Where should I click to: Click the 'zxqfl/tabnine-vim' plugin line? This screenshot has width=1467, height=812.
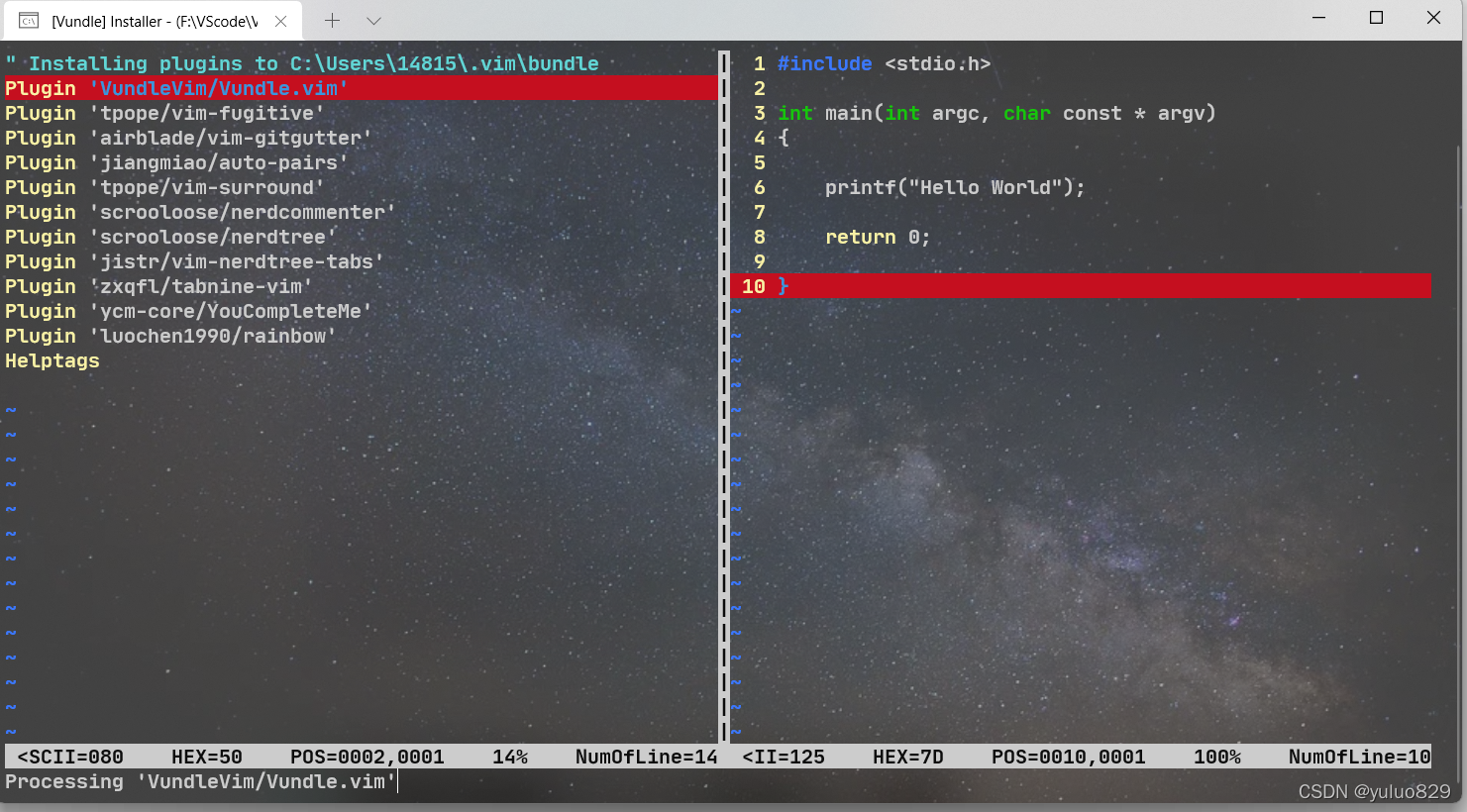[158, 286]
